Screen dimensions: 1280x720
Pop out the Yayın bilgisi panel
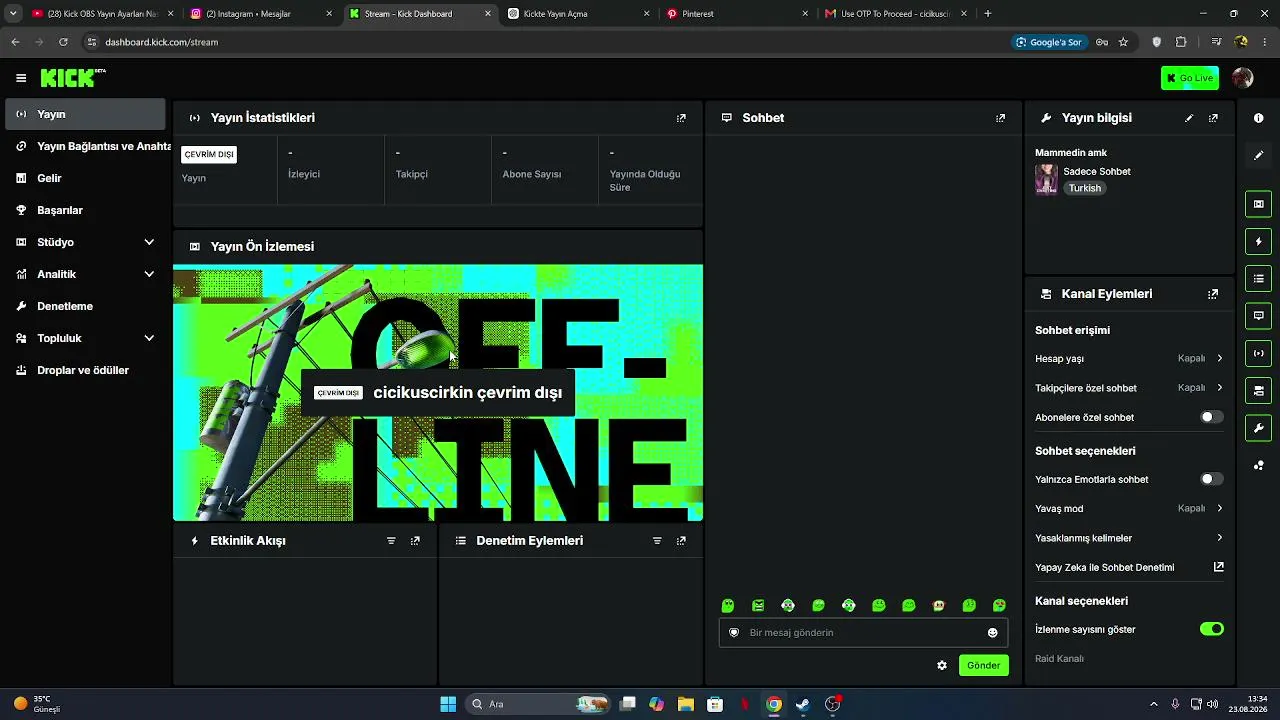point(1213,118)
